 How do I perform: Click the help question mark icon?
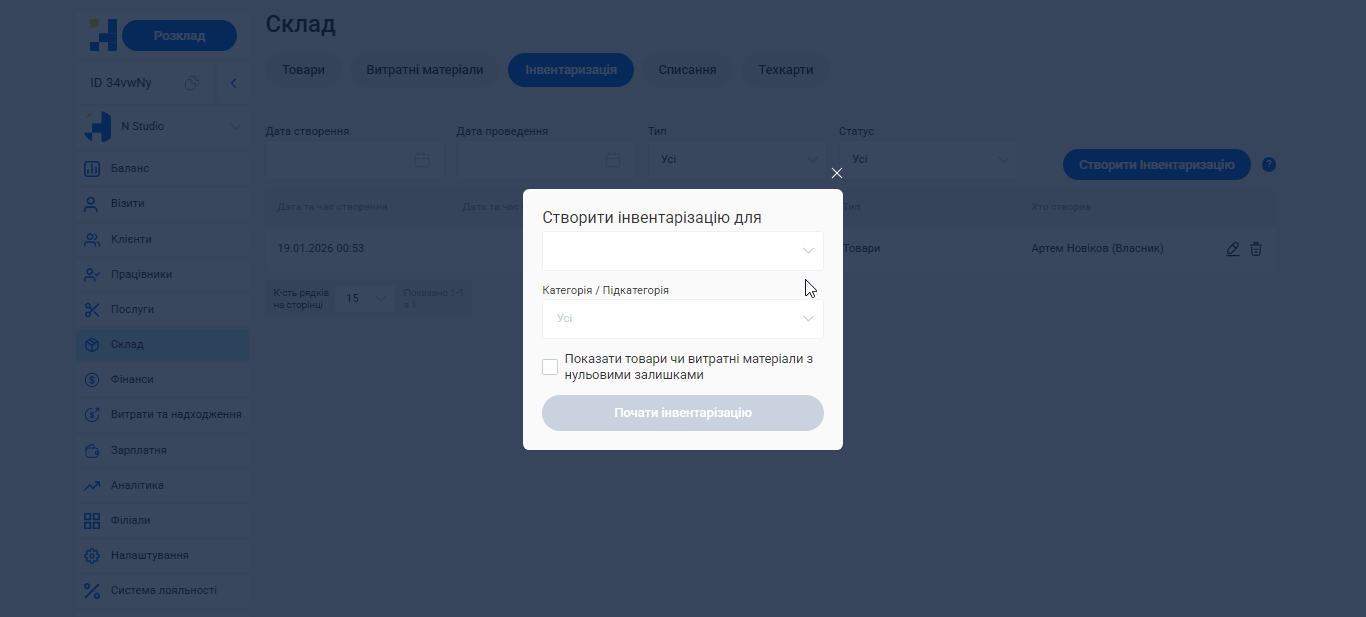(1268, 164)
